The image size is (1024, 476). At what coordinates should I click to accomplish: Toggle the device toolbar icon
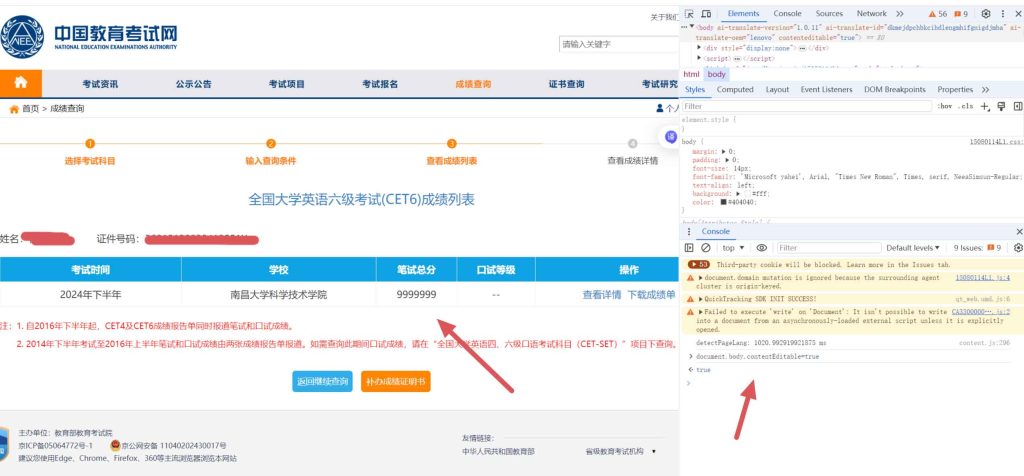(707, 13)
